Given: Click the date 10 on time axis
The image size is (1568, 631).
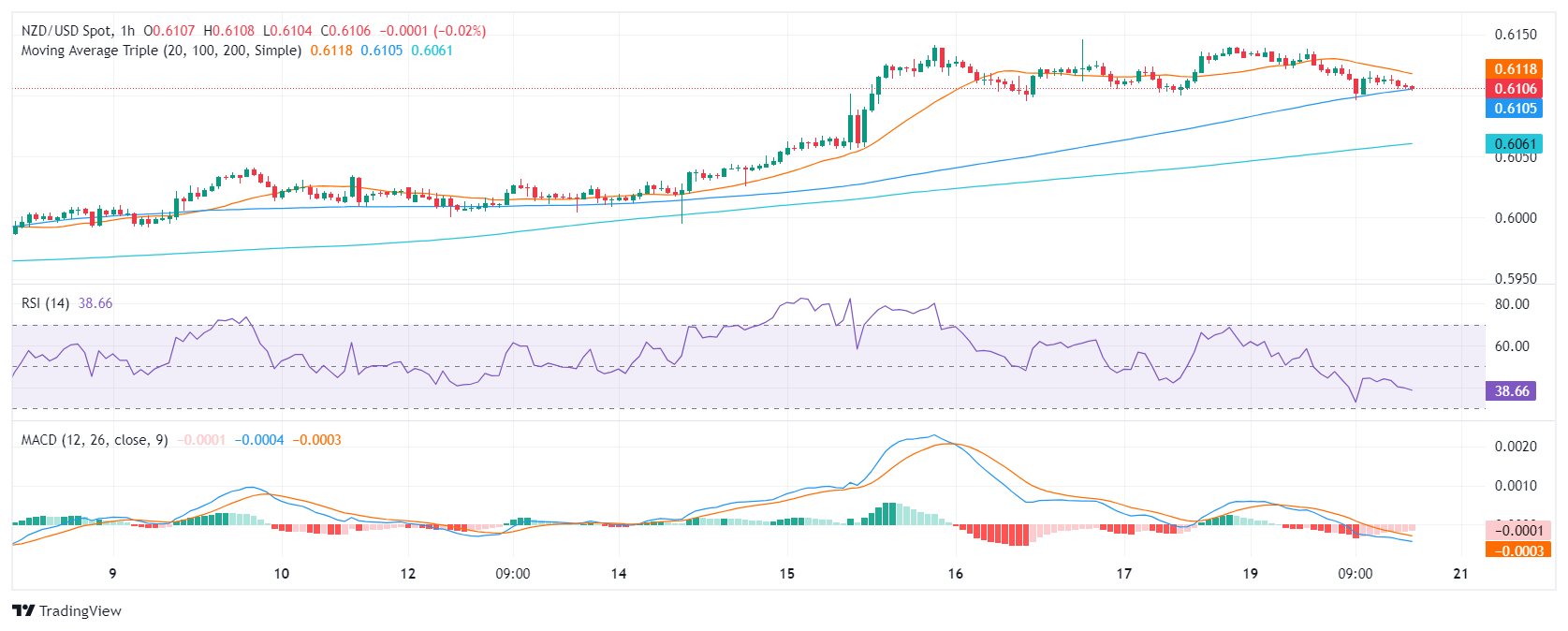Looking at the screenshot, I should [281, 574].
